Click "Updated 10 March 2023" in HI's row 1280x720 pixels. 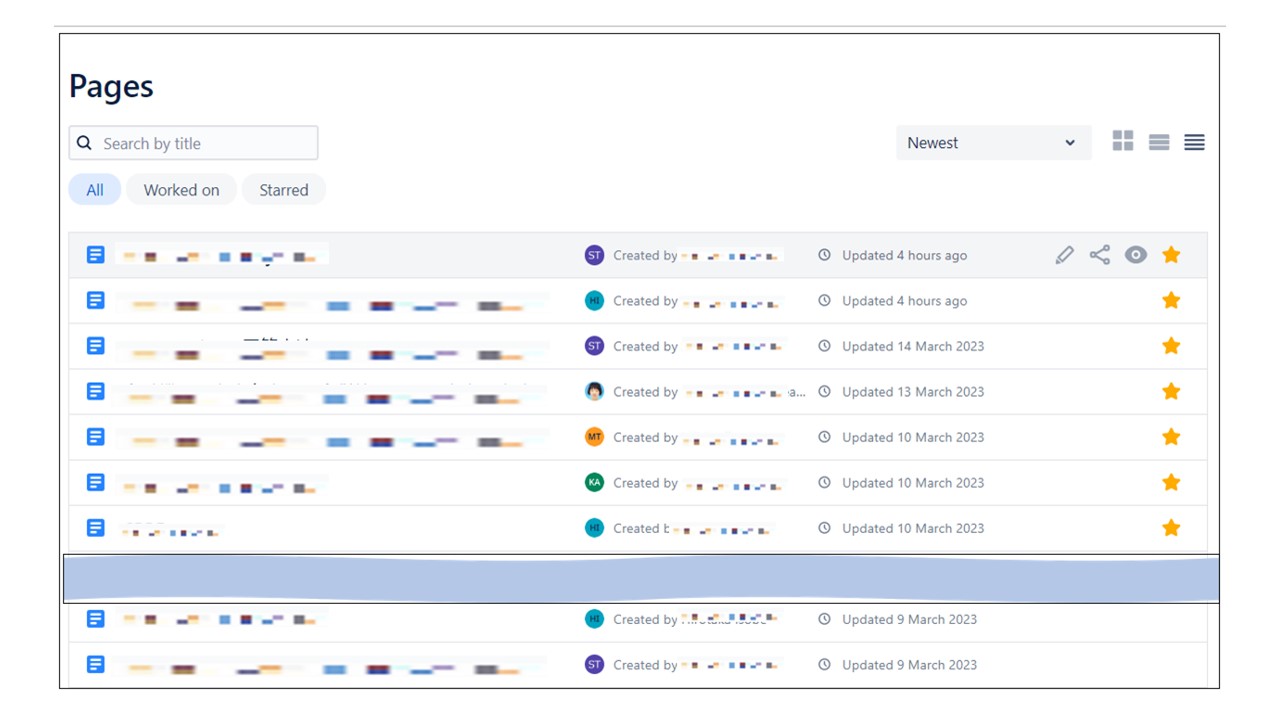click(x=913, y=529)
